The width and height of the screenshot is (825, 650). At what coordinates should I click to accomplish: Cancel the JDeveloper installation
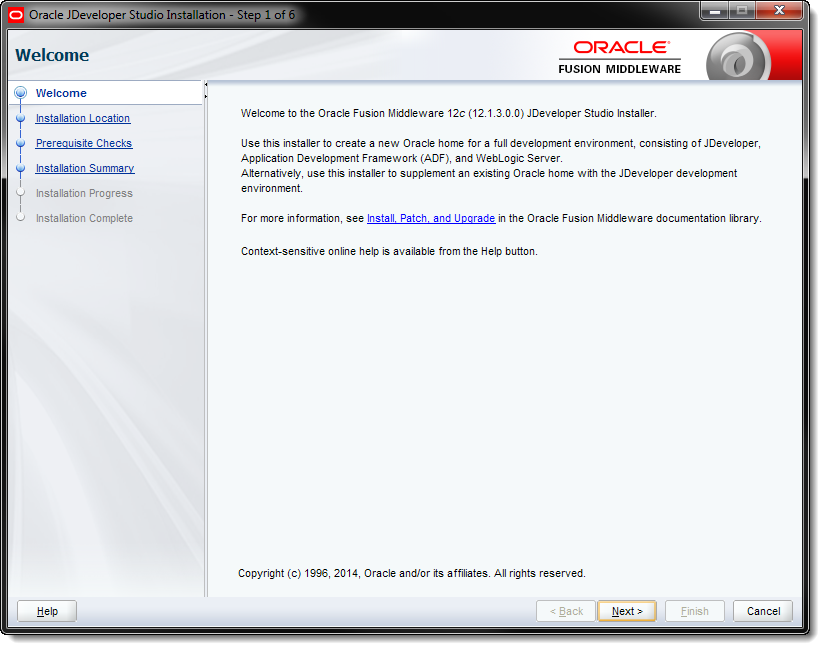[762, 611]
